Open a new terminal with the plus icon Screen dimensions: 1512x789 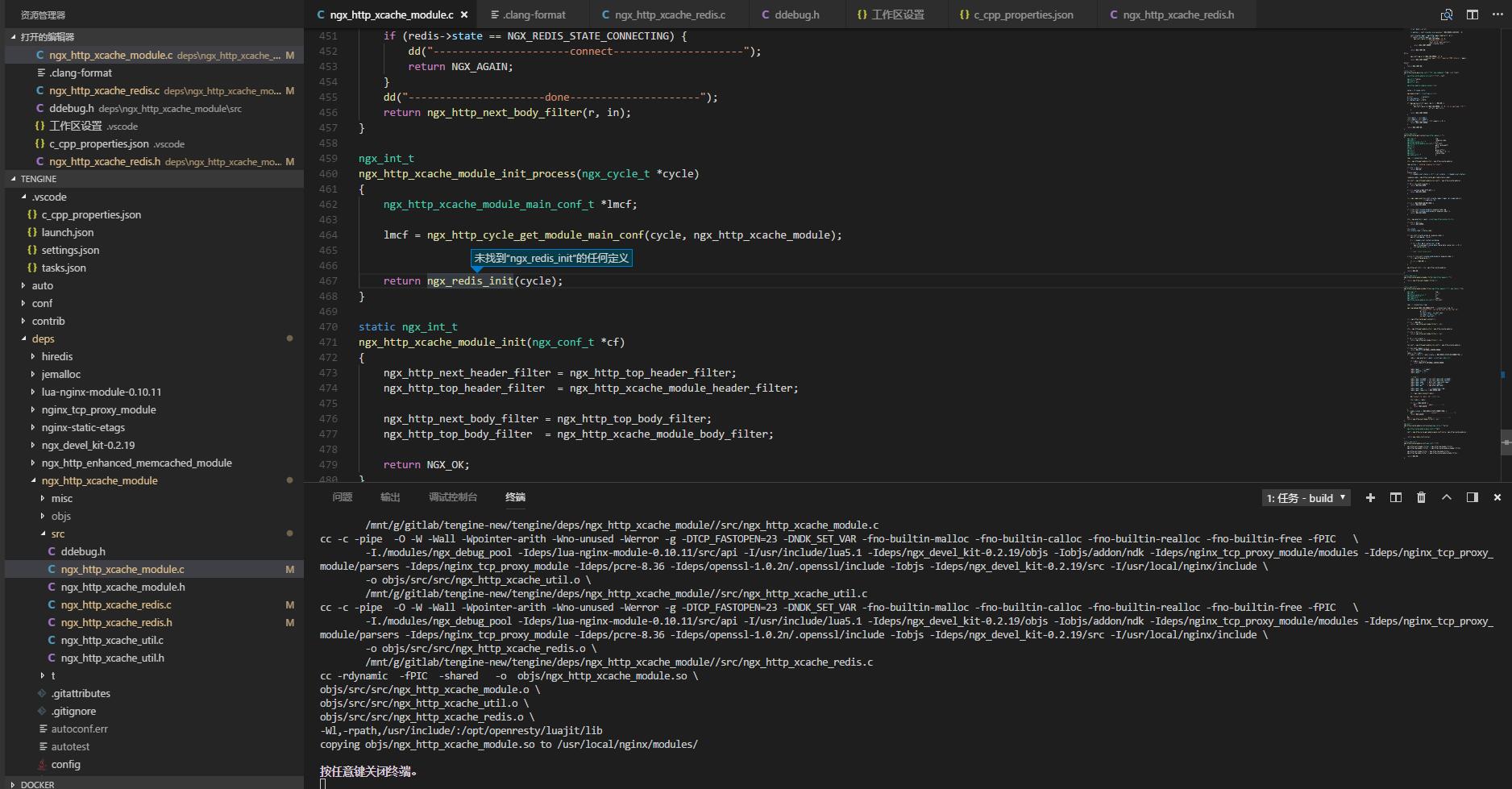click(x=1369, y=497)
